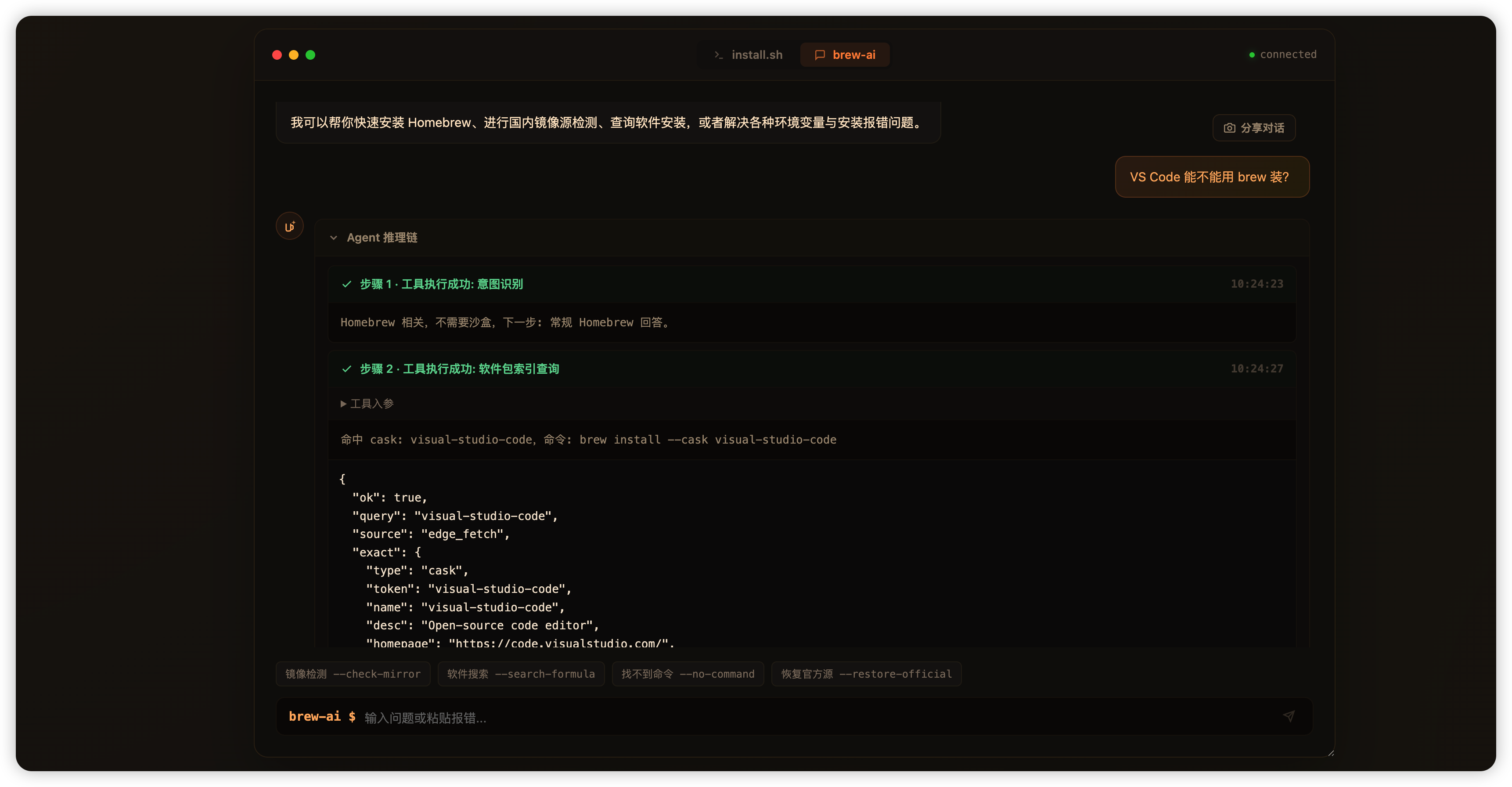Screen dimensions: 1512x787
Task: Expand the 工具入参 disclosure triangle
Action: coord(343,404)
